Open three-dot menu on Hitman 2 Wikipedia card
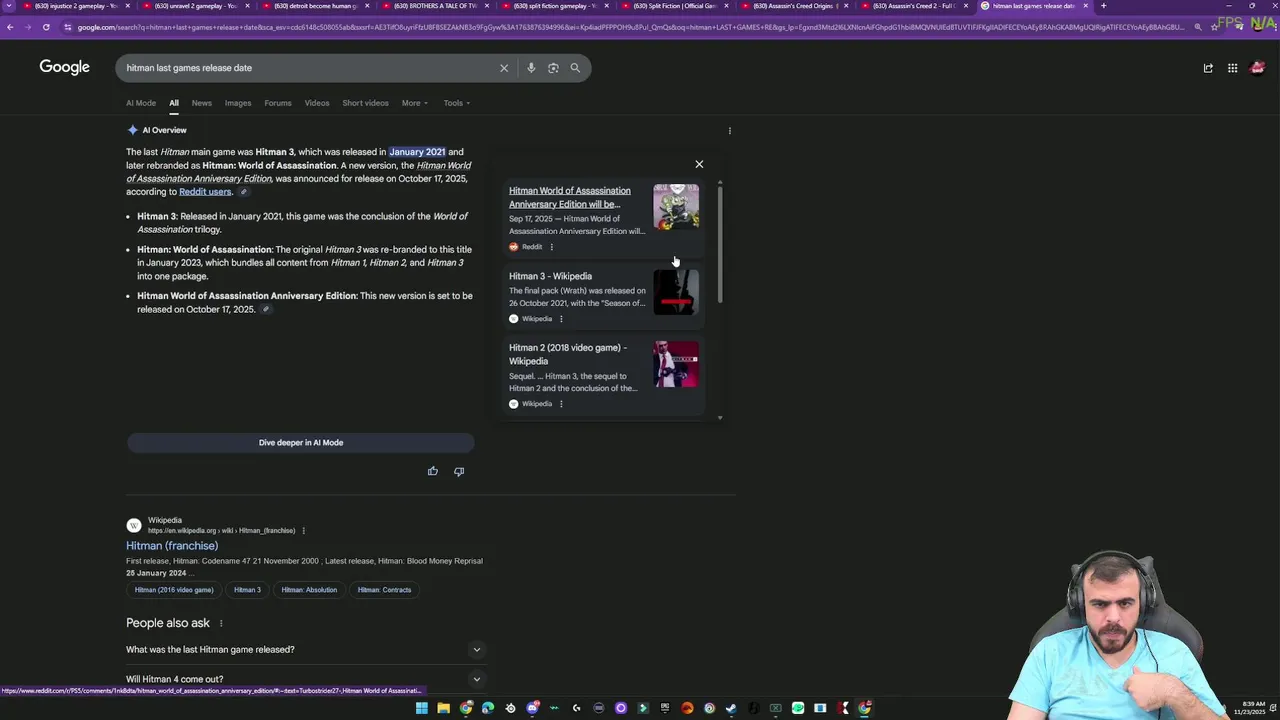The image size is (1280, 720). point(561,404)
